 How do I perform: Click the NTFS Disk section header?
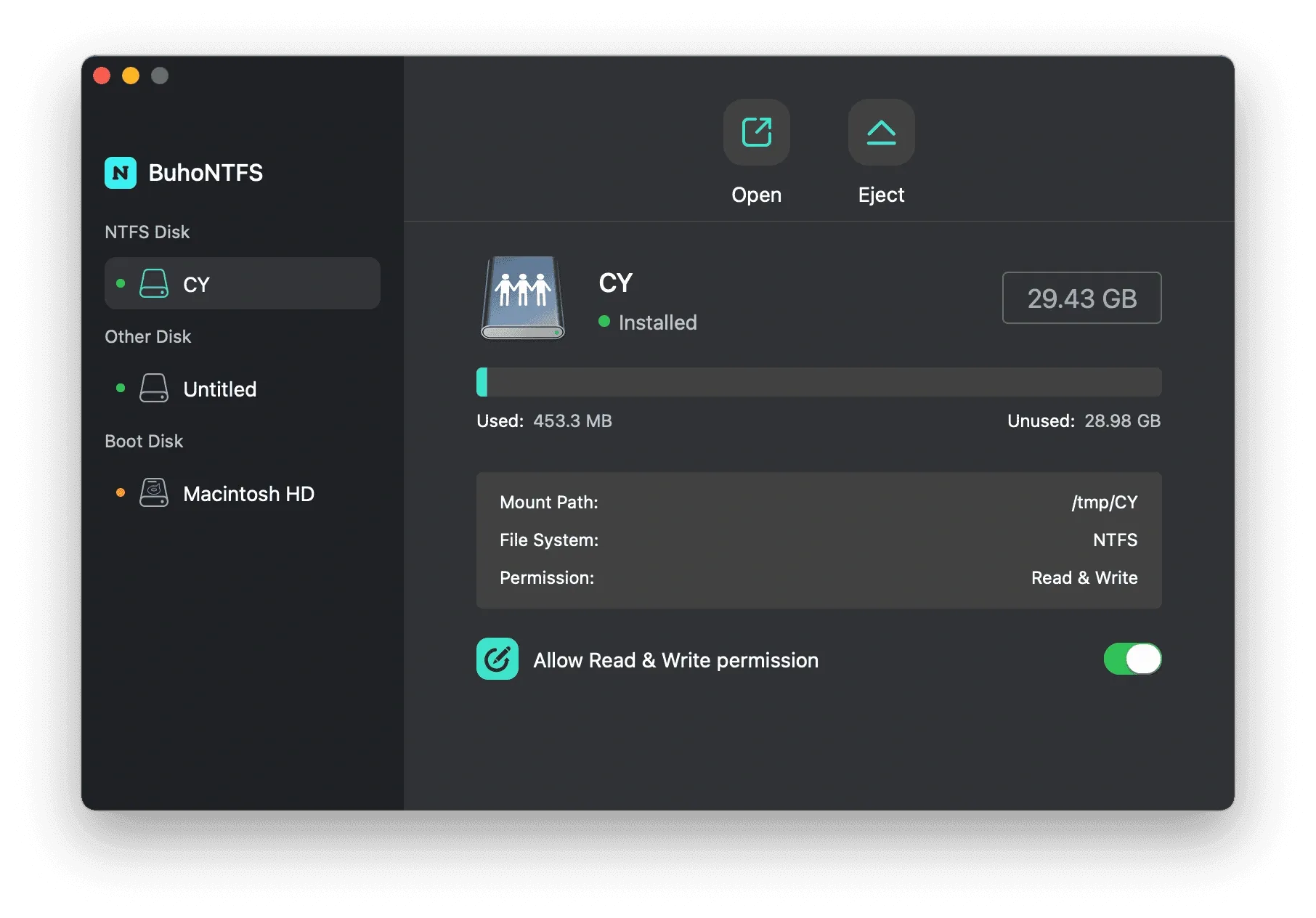coord(147,232)
